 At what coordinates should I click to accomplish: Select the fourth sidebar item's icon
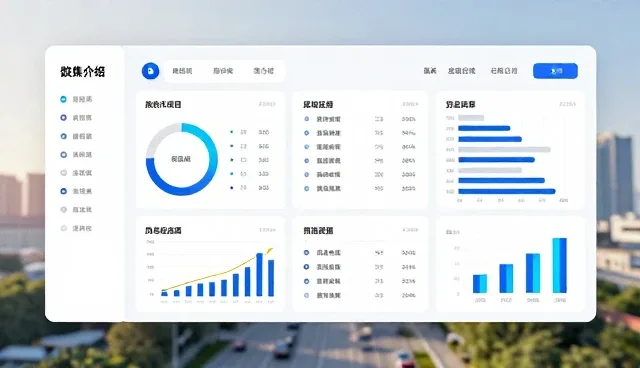coord(63,155)
